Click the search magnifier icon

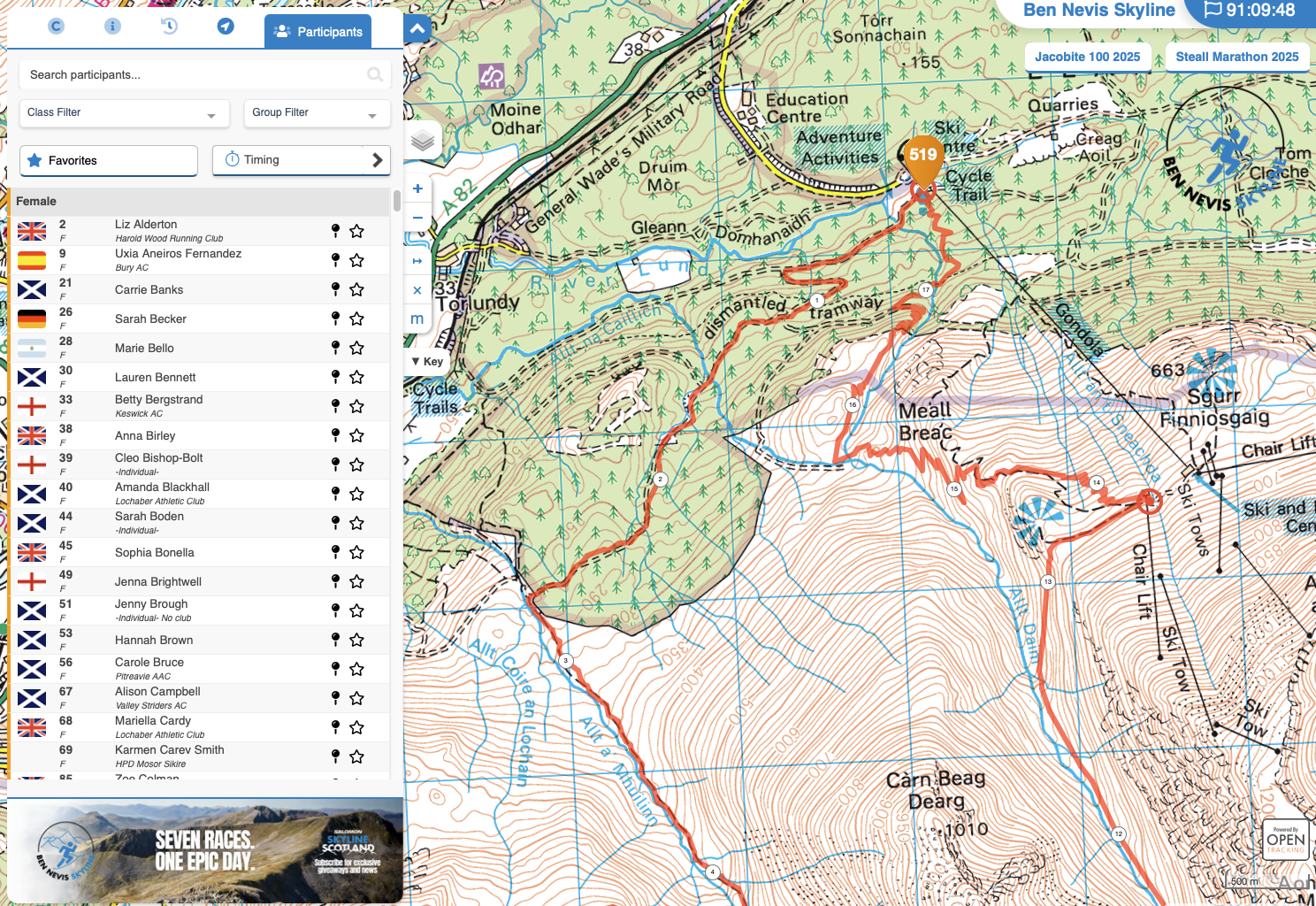point(375,75)
